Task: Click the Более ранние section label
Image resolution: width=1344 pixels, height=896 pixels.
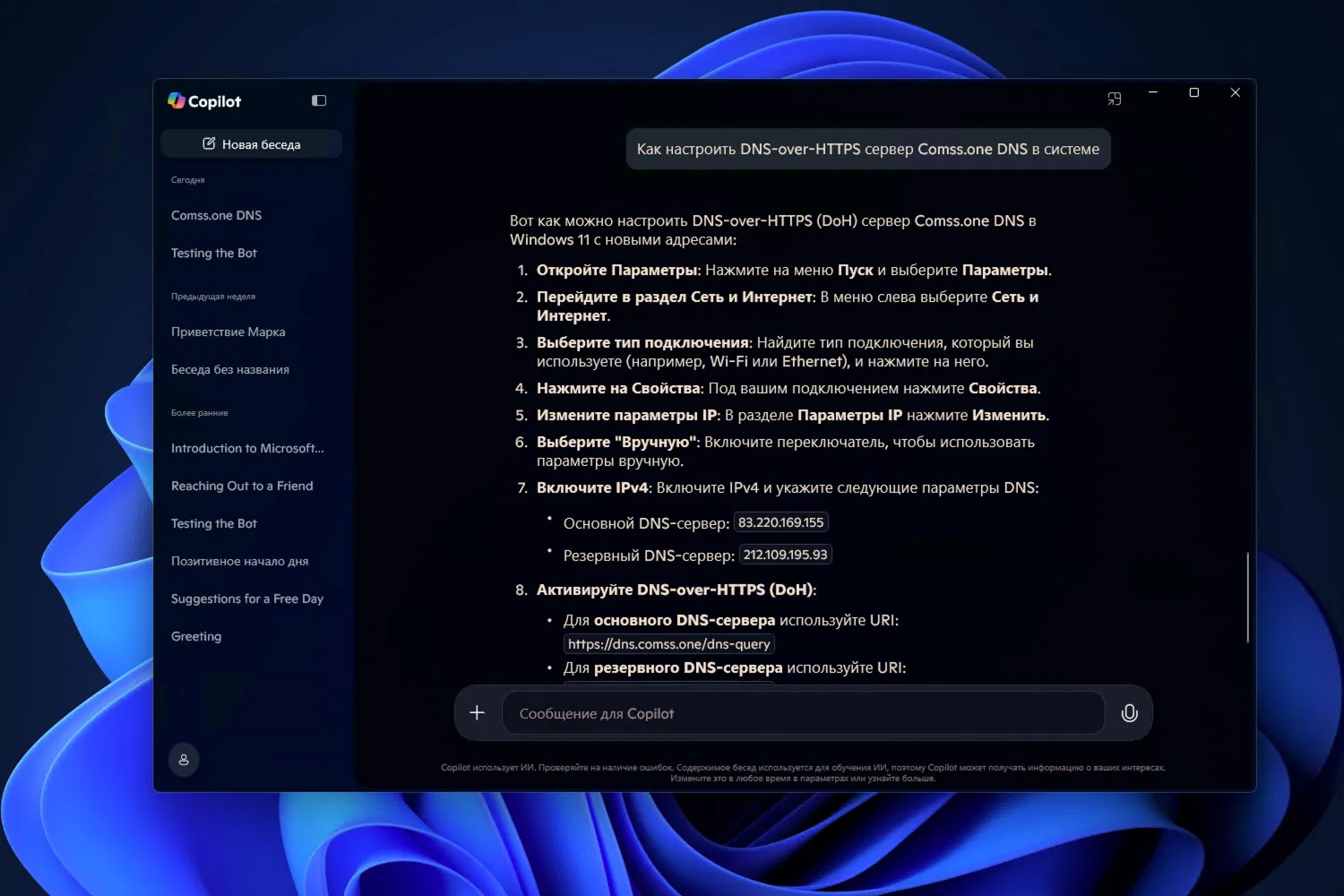Action: click(200, 413)
